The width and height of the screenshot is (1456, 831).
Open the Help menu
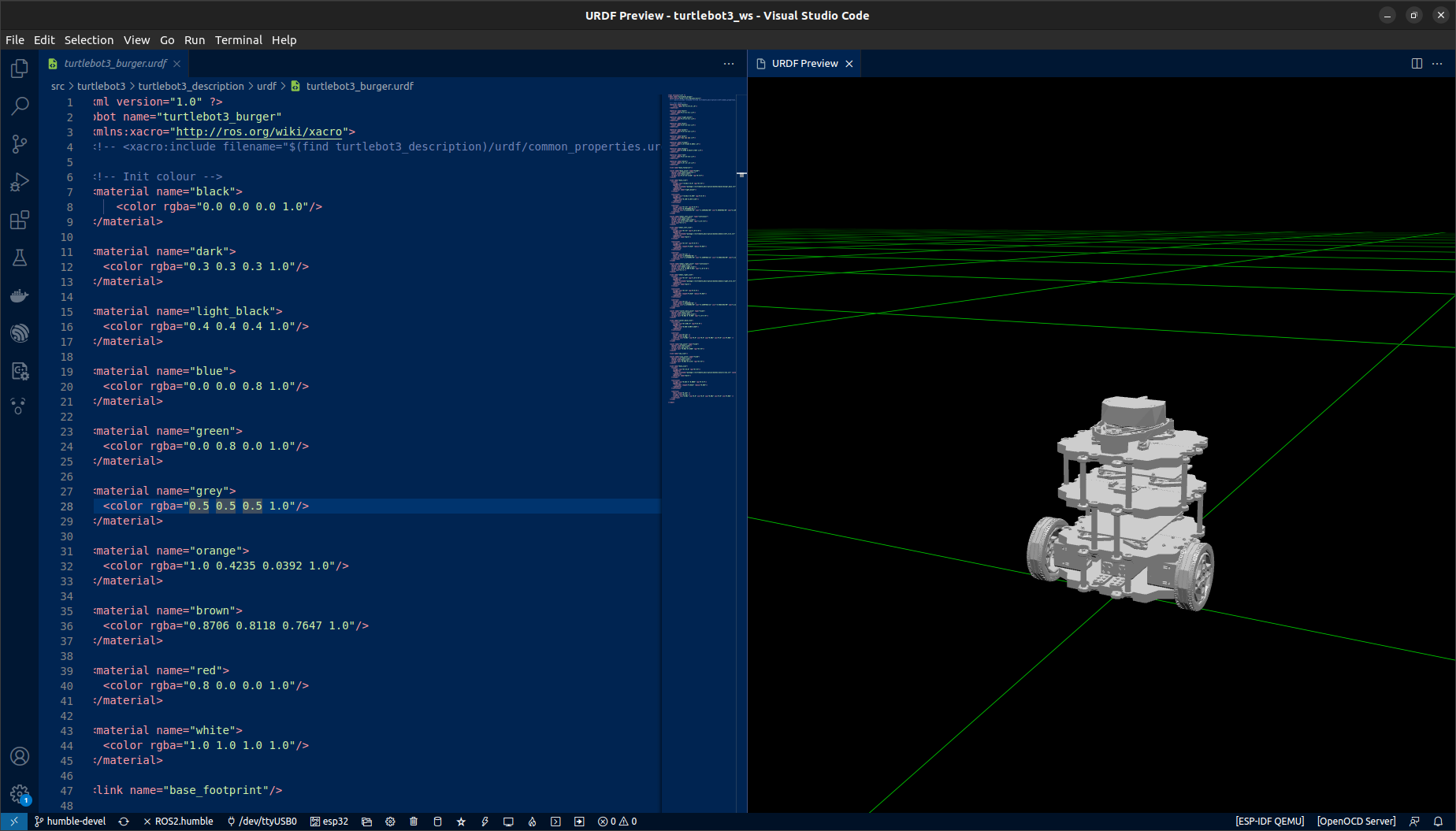[284, 40]
